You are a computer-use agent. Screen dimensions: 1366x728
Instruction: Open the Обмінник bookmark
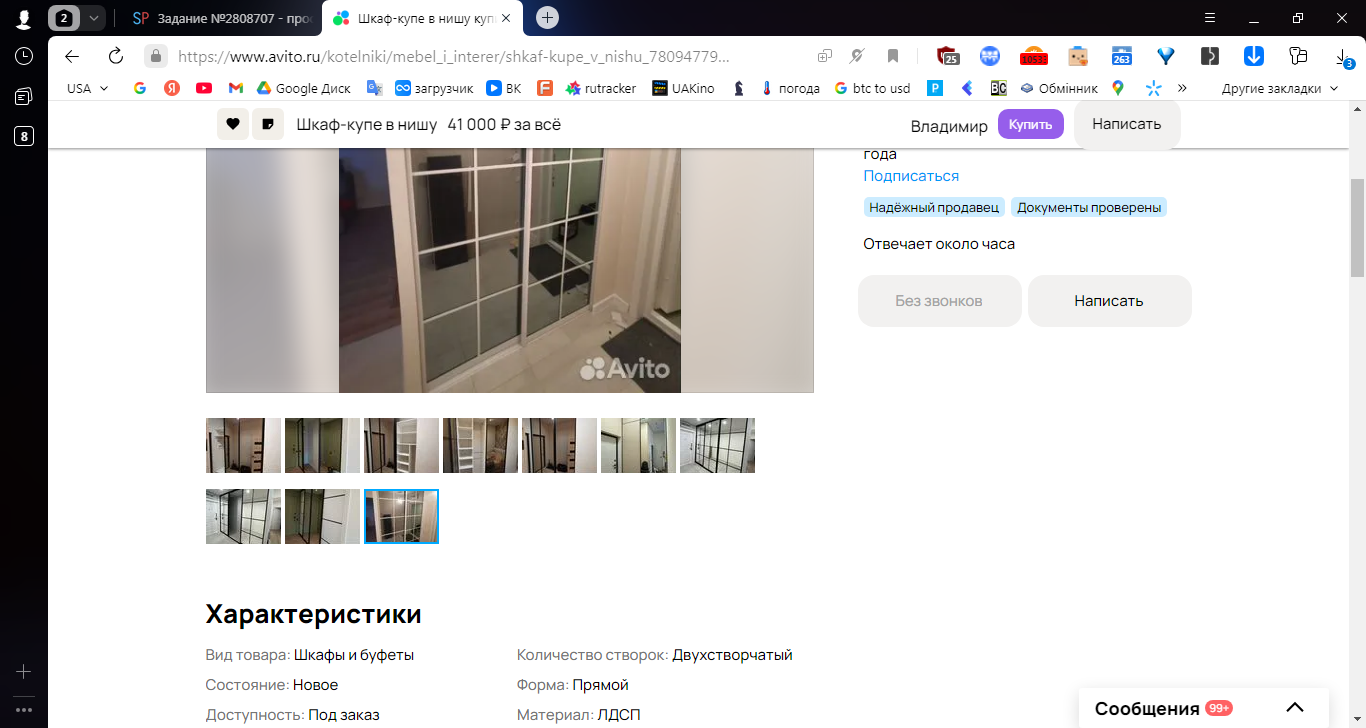(x=1059, y=88)
